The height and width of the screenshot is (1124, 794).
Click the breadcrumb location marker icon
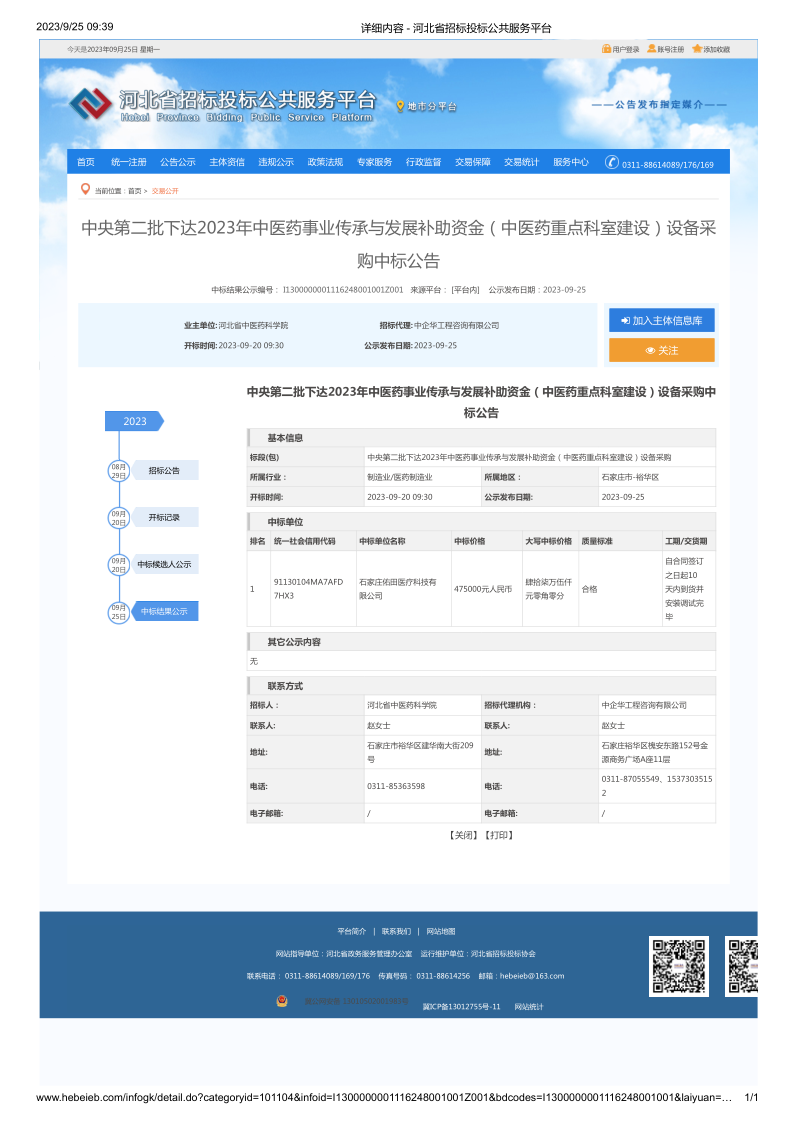(x=85, y=189)
